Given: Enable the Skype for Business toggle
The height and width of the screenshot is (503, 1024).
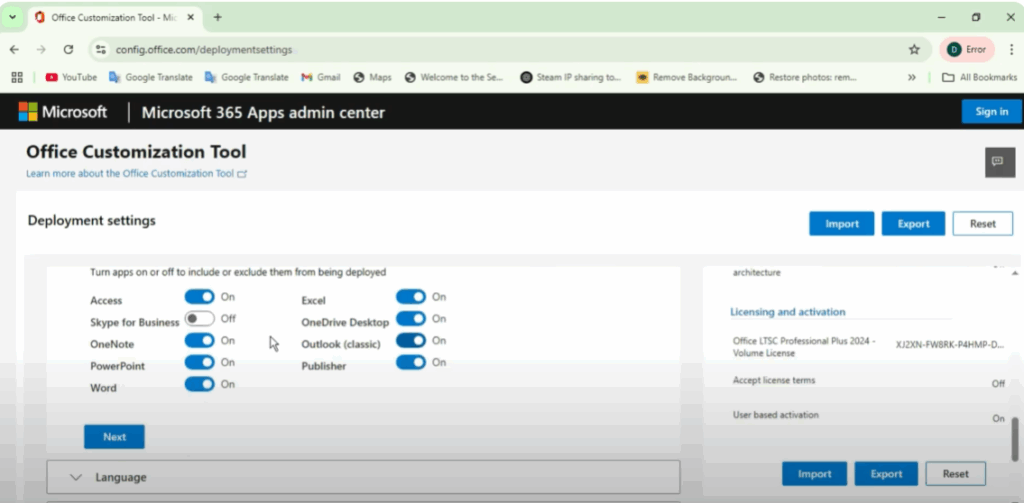Looking at the screenshot, I should coord(199,319).
